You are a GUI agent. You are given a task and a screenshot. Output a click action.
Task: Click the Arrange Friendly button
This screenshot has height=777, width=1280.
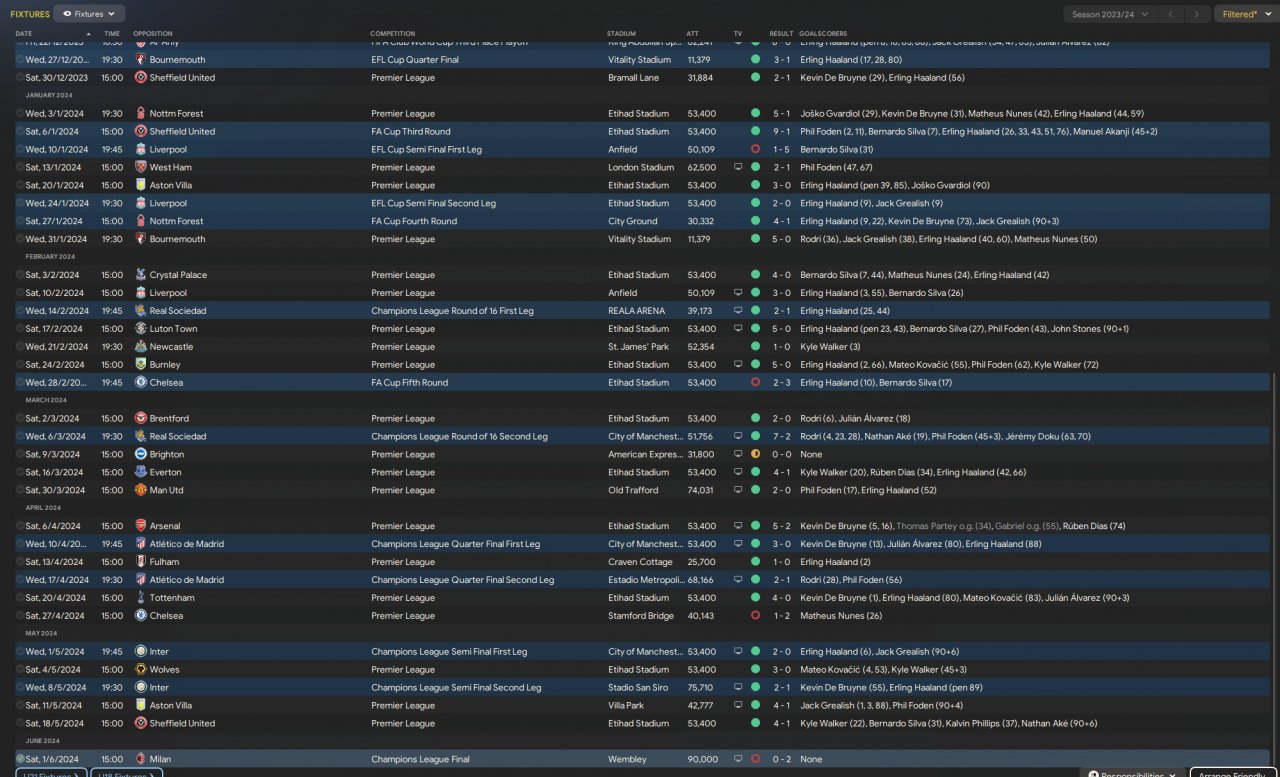(x=1232, y=773)
